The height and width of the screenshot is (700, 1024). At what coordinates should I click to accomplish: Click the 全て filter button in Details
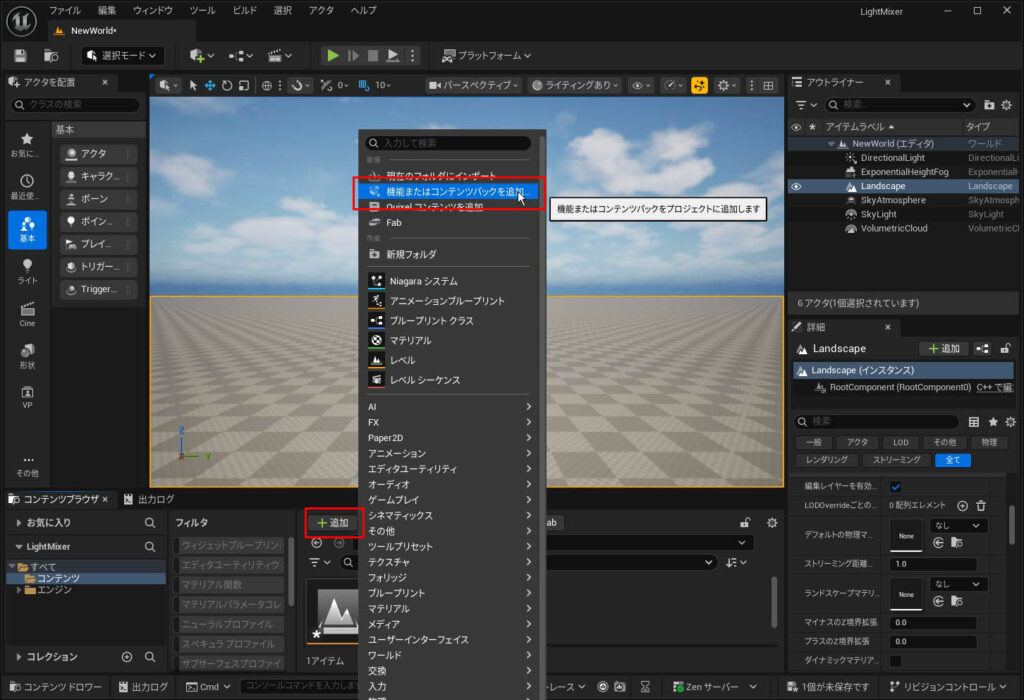point(952,460)
